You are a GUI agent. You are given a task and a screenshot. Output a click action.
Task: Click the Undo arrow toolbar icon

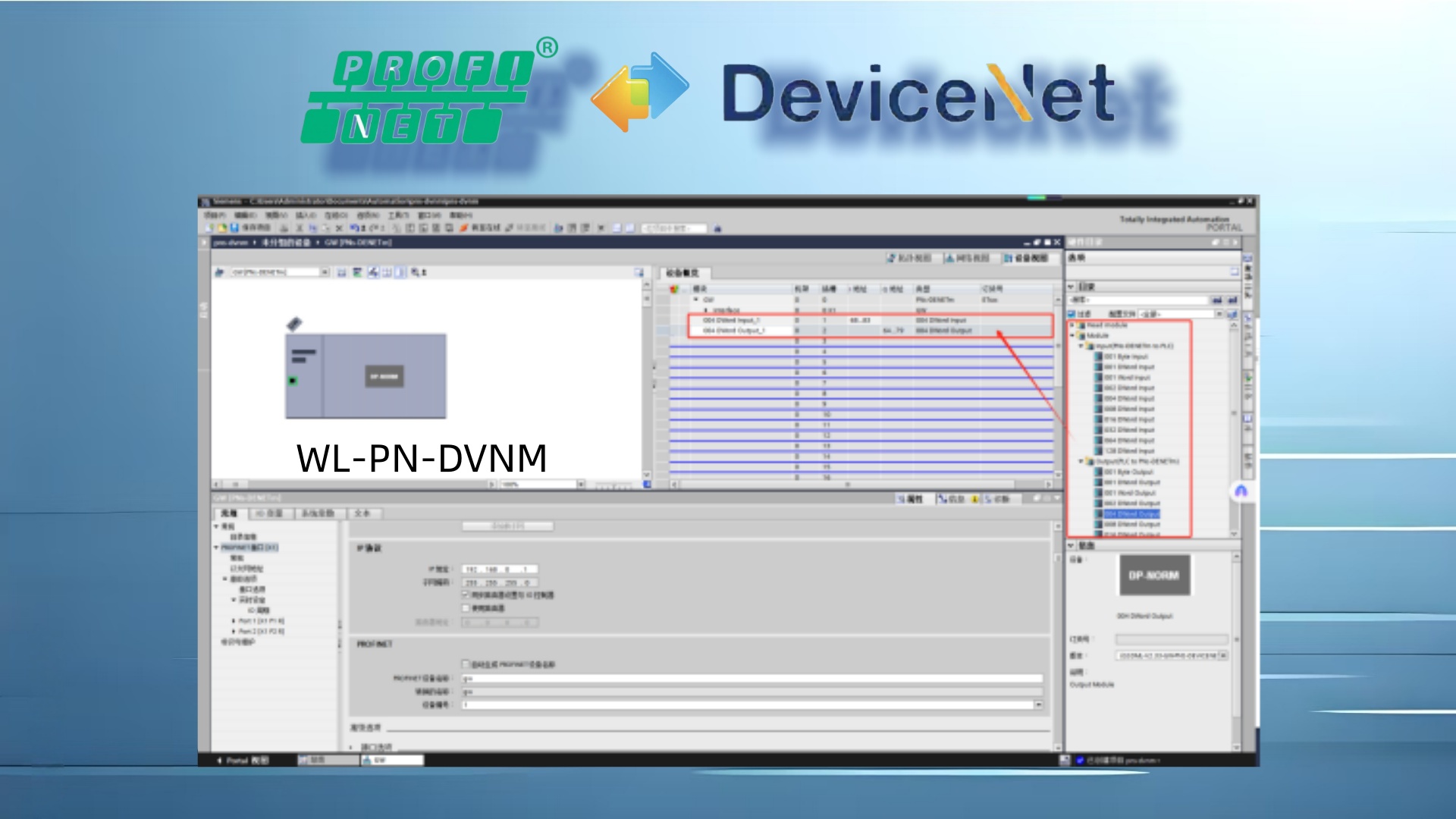[354, 227]
